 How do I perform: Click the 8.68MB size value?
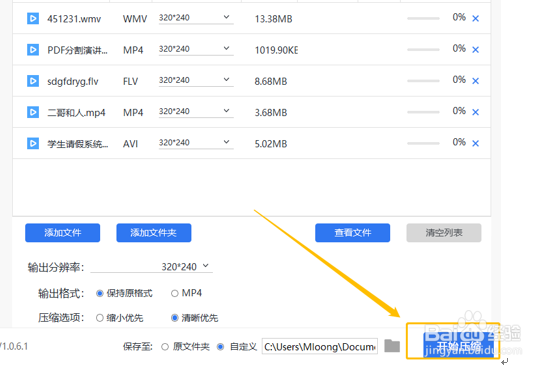click(271, 81)
